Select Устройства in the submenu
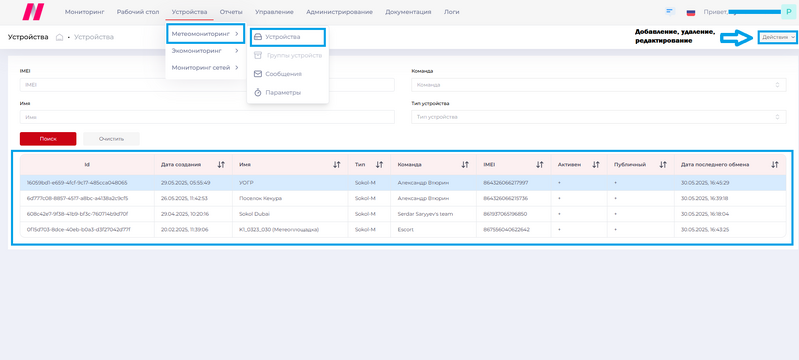Screen dimensions: 799x360 (x=288, y=37)
